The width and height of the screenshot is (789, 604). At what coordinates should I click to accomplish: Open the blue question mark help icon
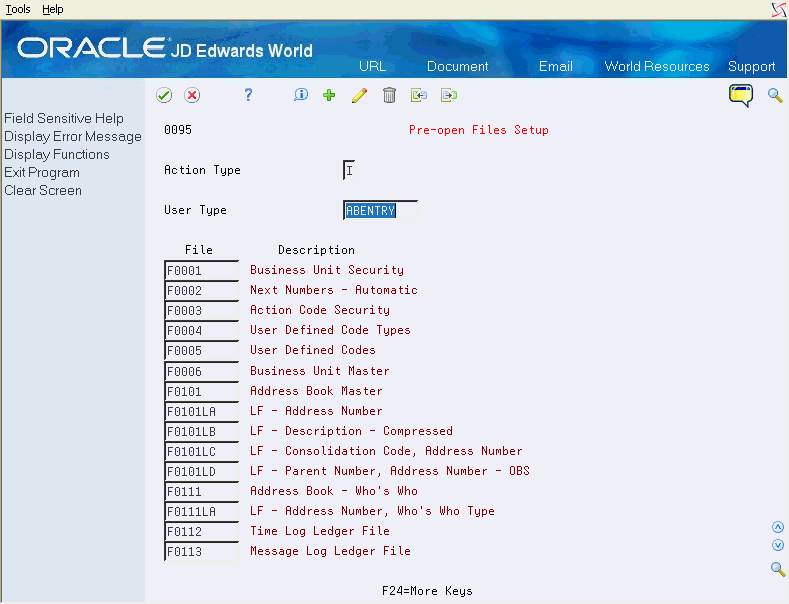pos(248,95)
